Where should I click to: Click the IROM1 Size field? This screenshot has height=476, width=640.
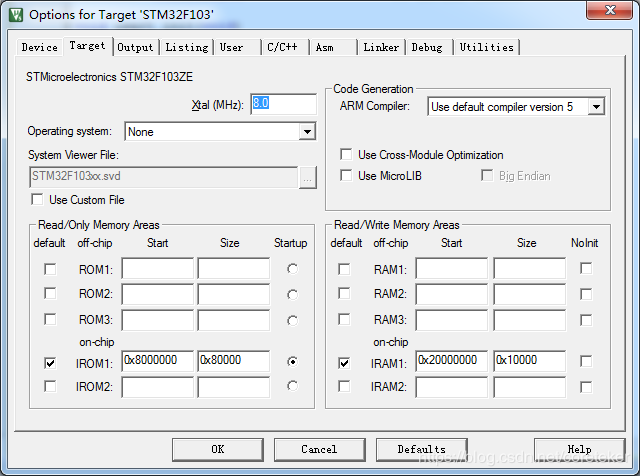pos(234,360)
